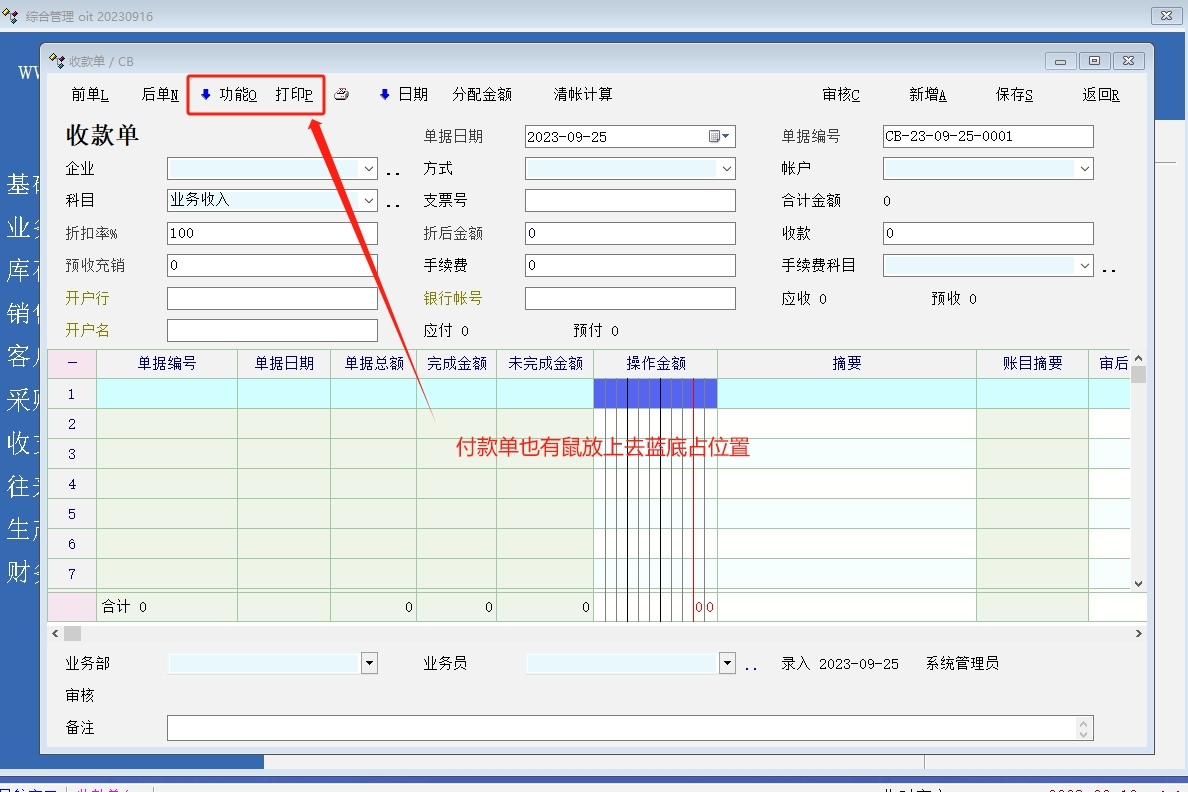Click the blue arrow beside 日期
Screen dimensions: 1188x792
(384, 95)
